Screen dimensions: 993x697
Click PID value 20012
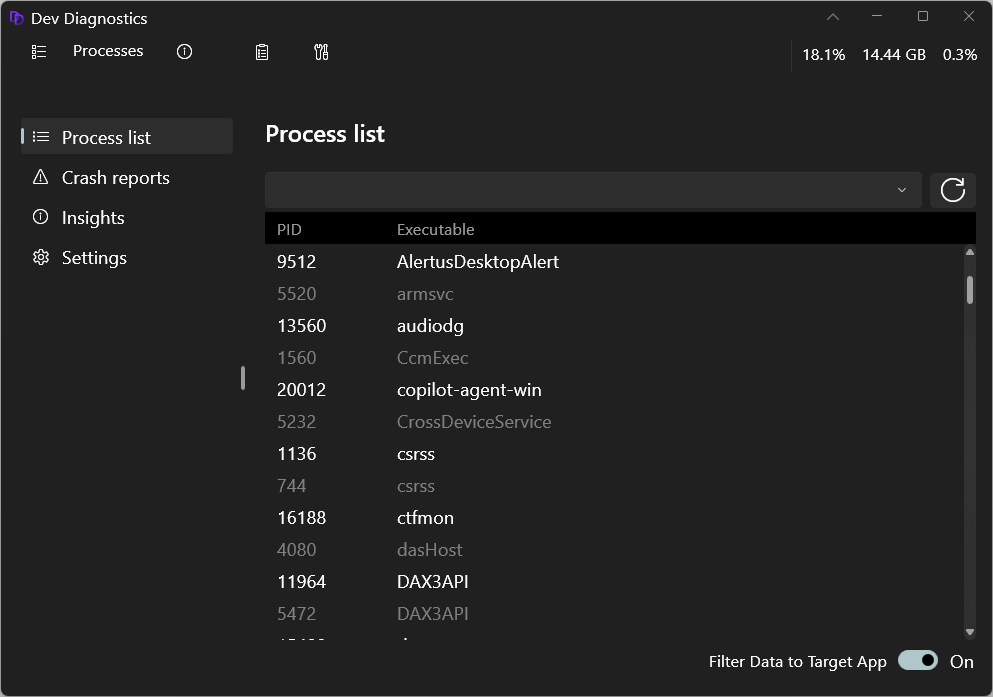tap(301, 389)
